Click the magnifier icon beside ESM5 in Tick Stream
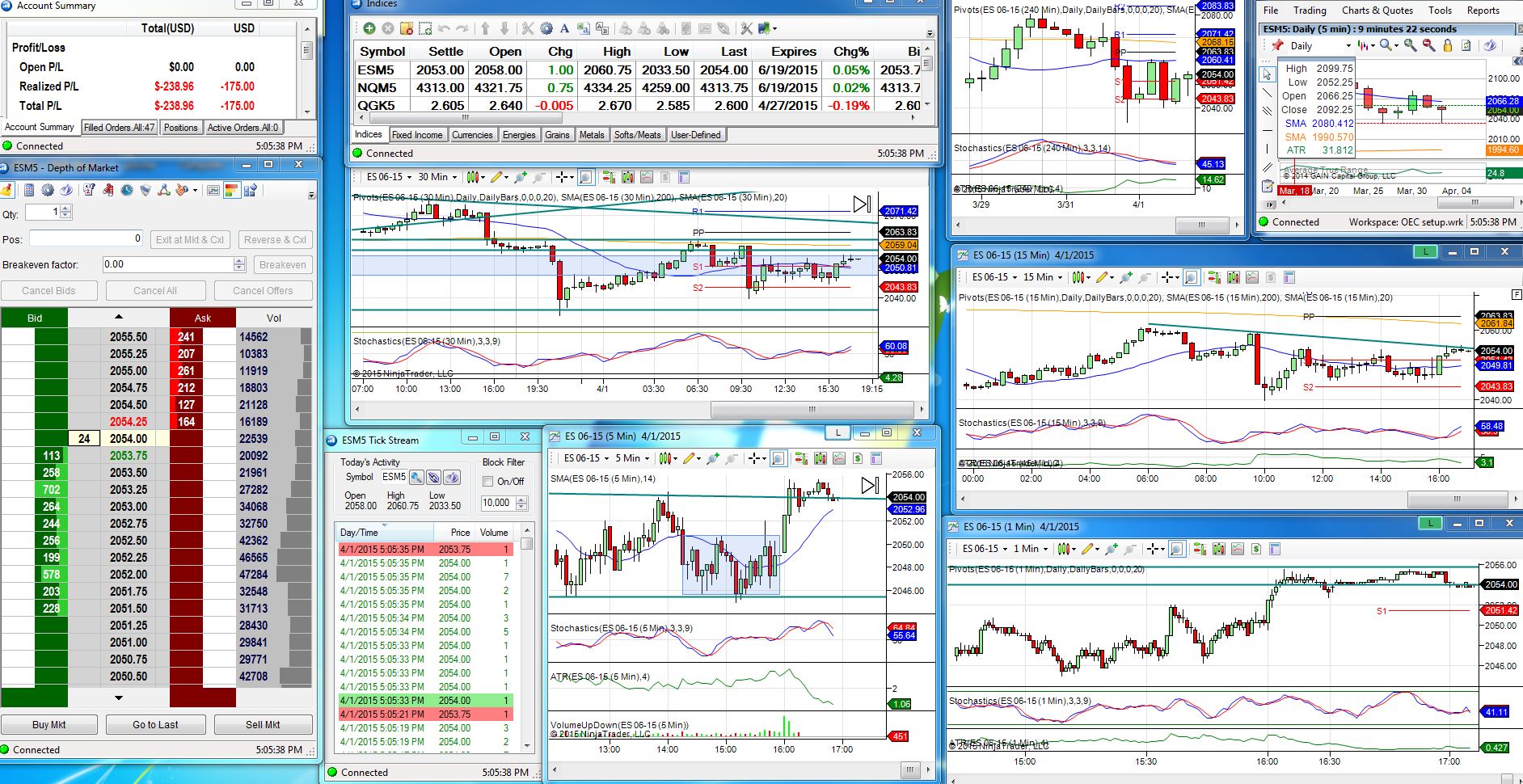 click(x=416, y=477)
